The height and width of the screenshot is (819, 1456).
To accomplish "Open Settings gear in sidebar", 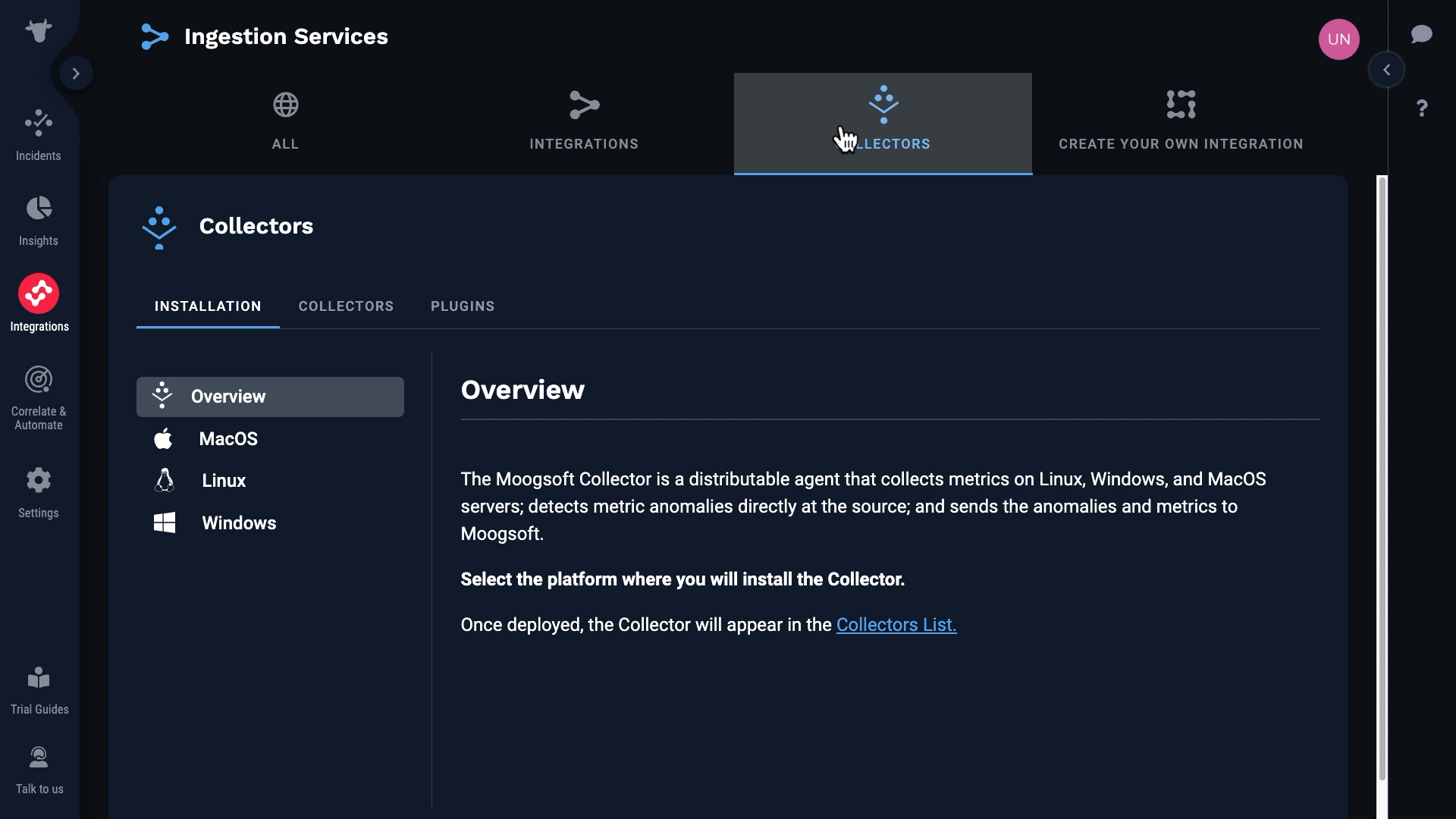I will 38,480.
